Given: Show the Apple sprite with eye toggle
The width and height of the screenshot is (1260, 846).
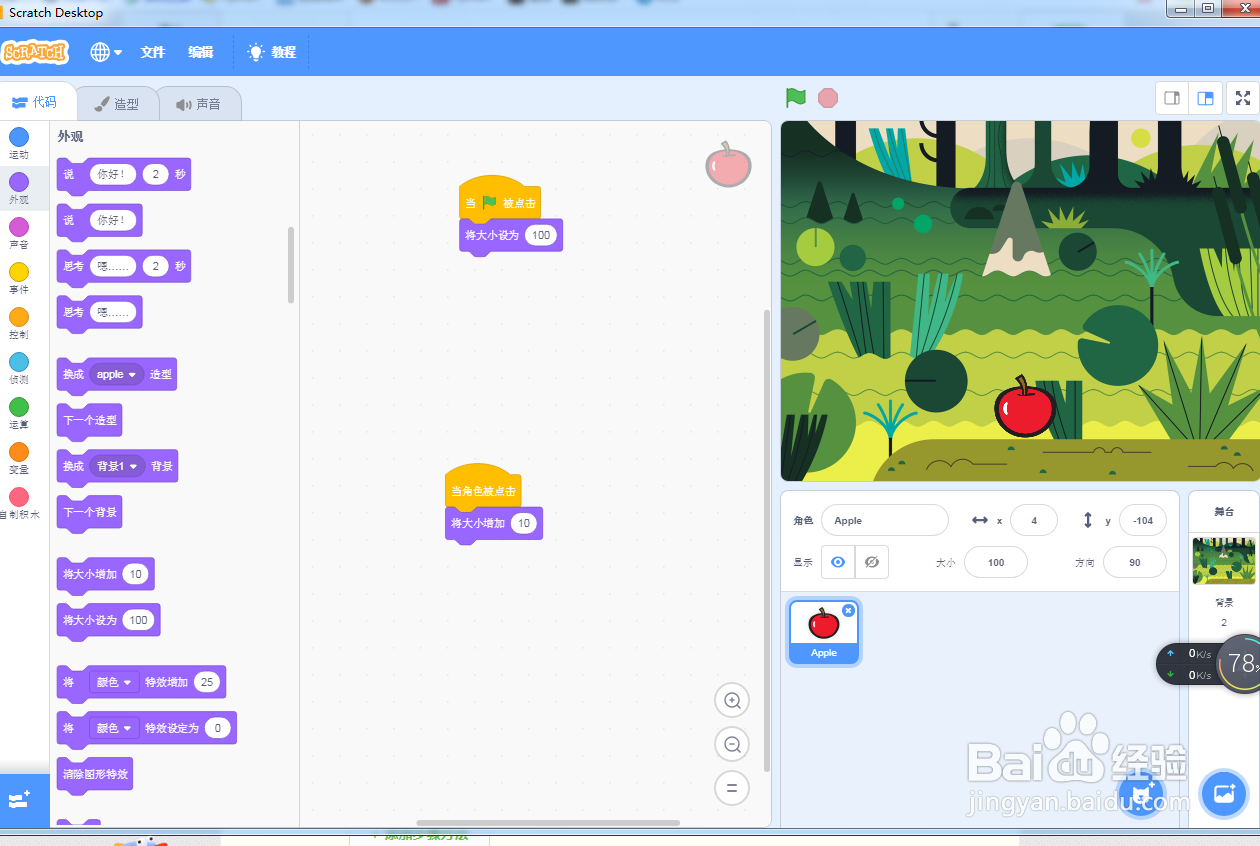Looking at the screenshot, I should point(837,562).
